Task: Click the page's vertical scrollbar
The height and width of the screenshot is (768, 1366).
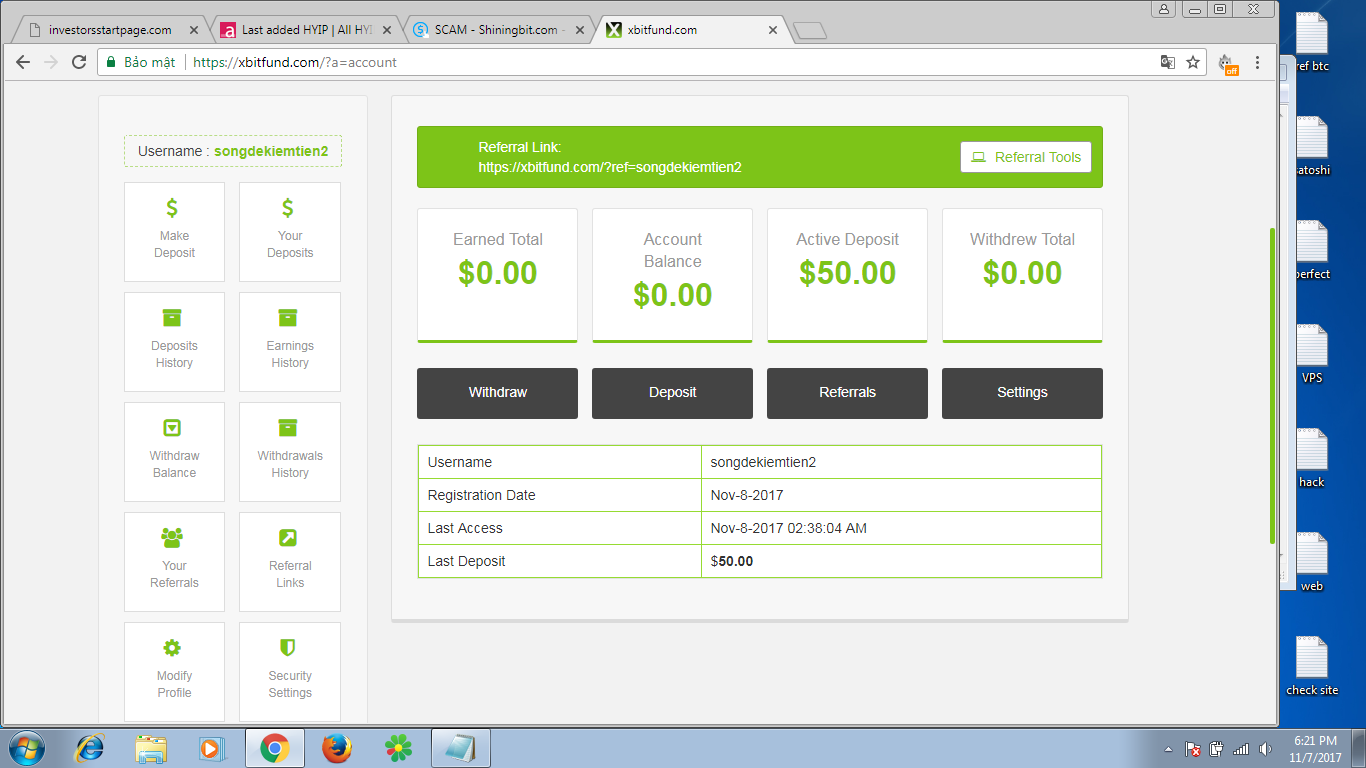Action: (1272, 386)
